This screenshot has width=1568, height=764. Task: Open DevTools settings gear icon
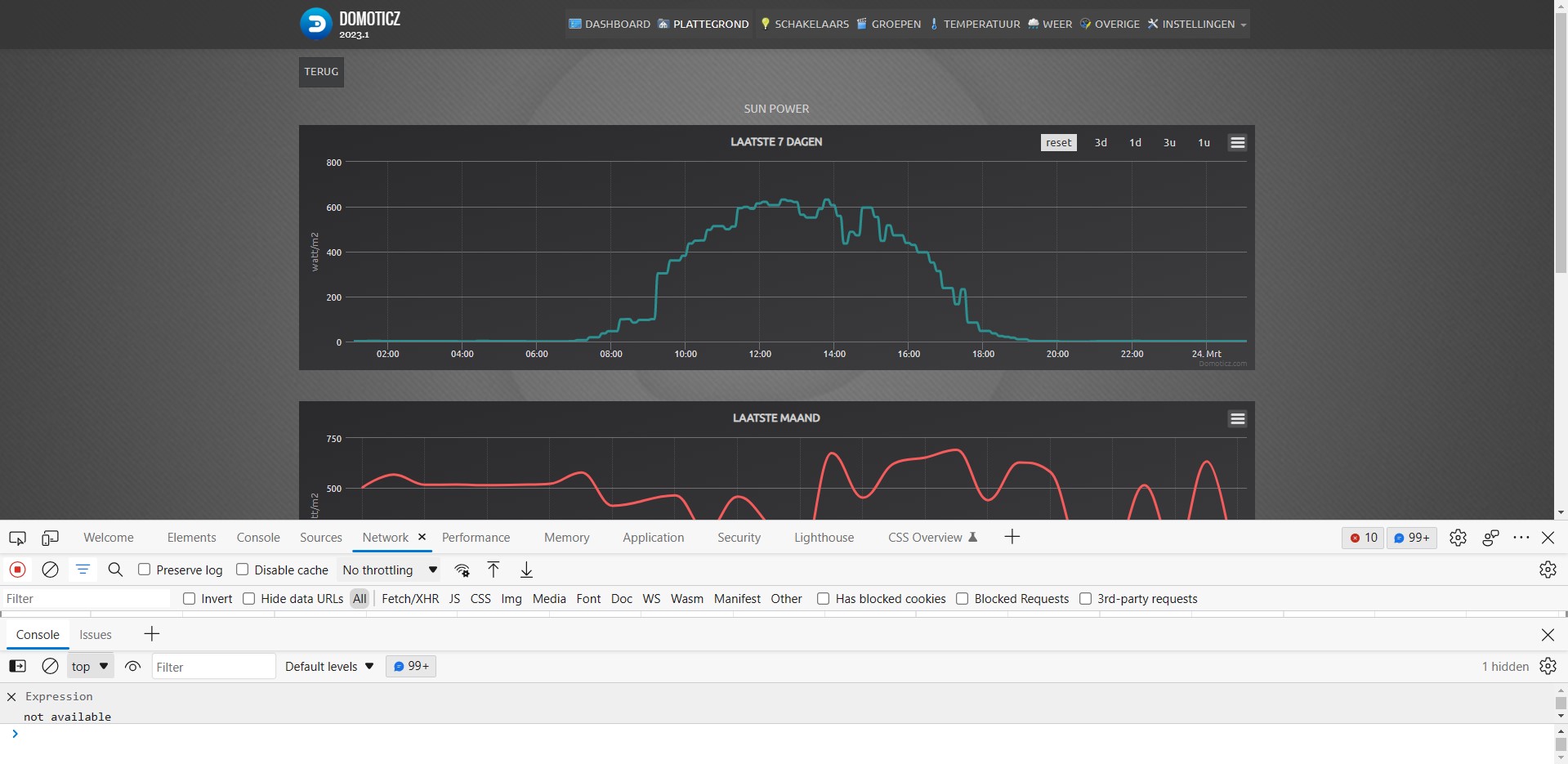pyautogui.click(x=1458, y=538)
